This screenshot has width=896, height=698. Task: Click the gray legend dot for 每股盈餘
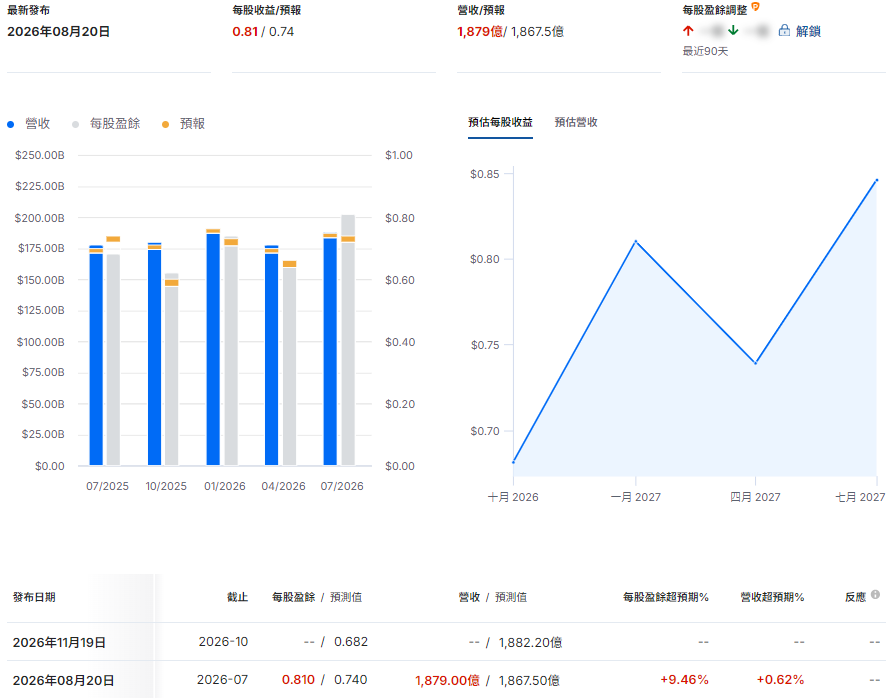pyautogui.click(x=75, y=125)
